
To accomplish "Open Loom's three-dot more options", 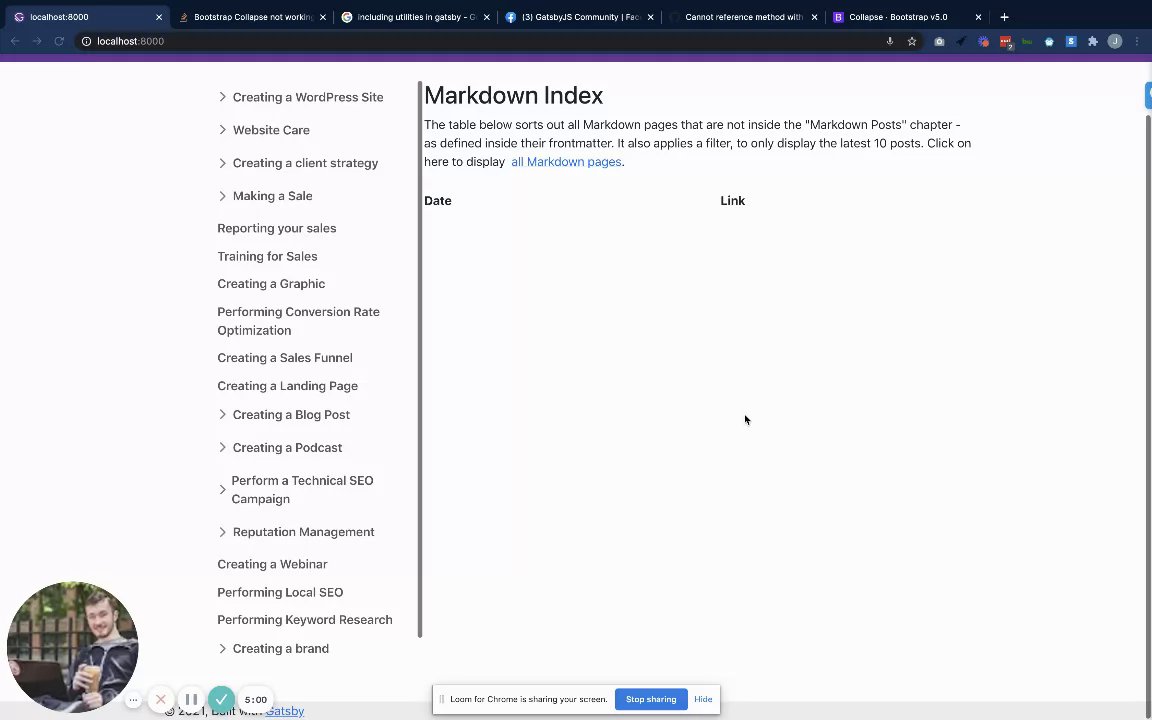I will tap(133, 700).
